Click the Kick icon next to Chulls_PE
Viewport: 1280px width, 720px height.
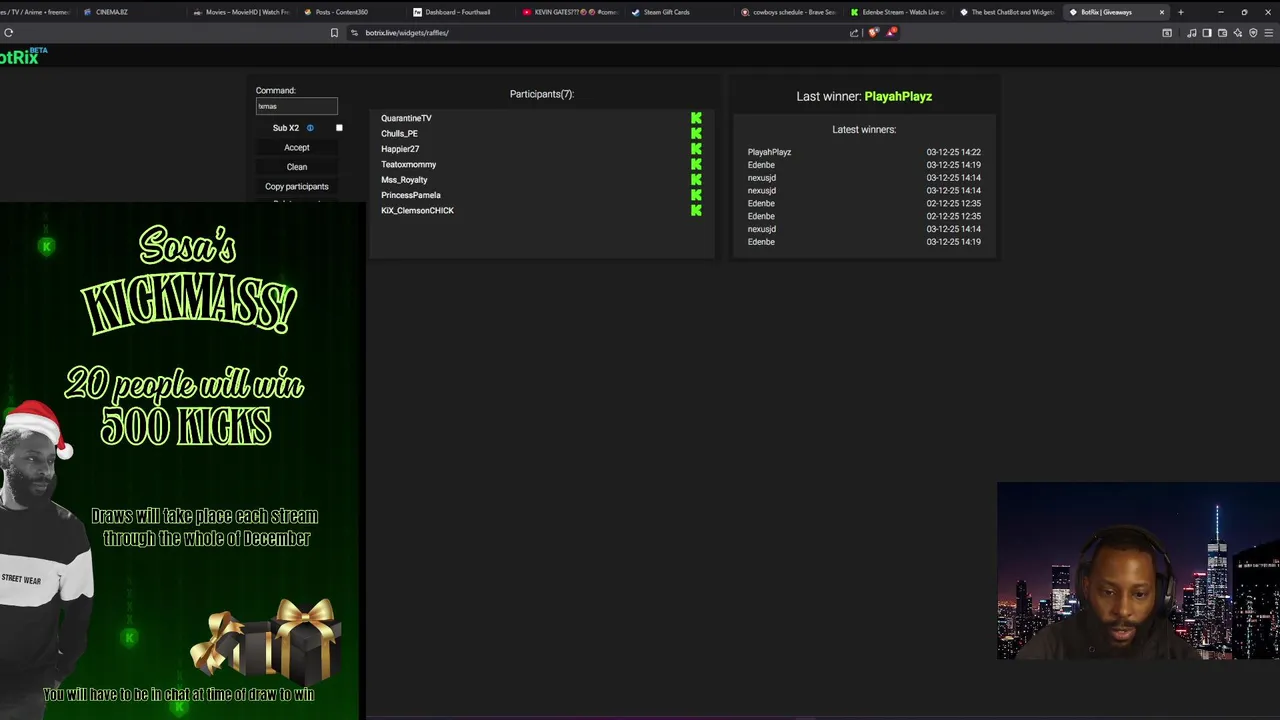coord(696,133)
